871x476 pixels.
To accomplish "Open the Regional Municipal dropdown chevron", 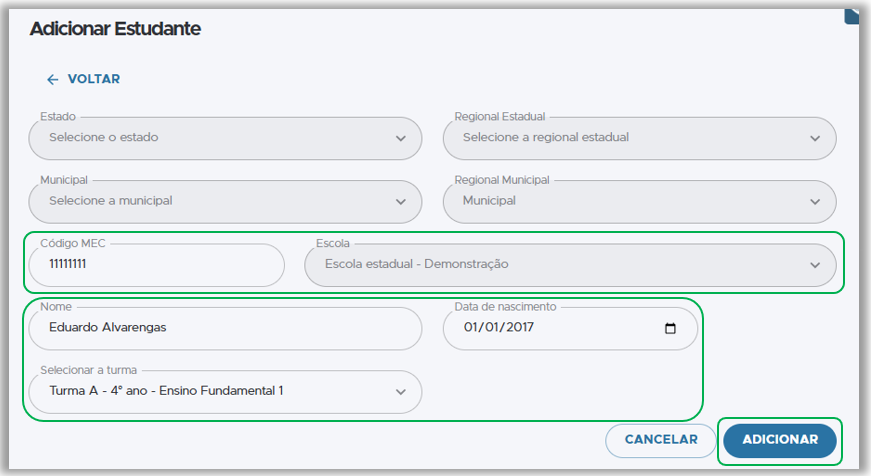I will pos(815,201).
